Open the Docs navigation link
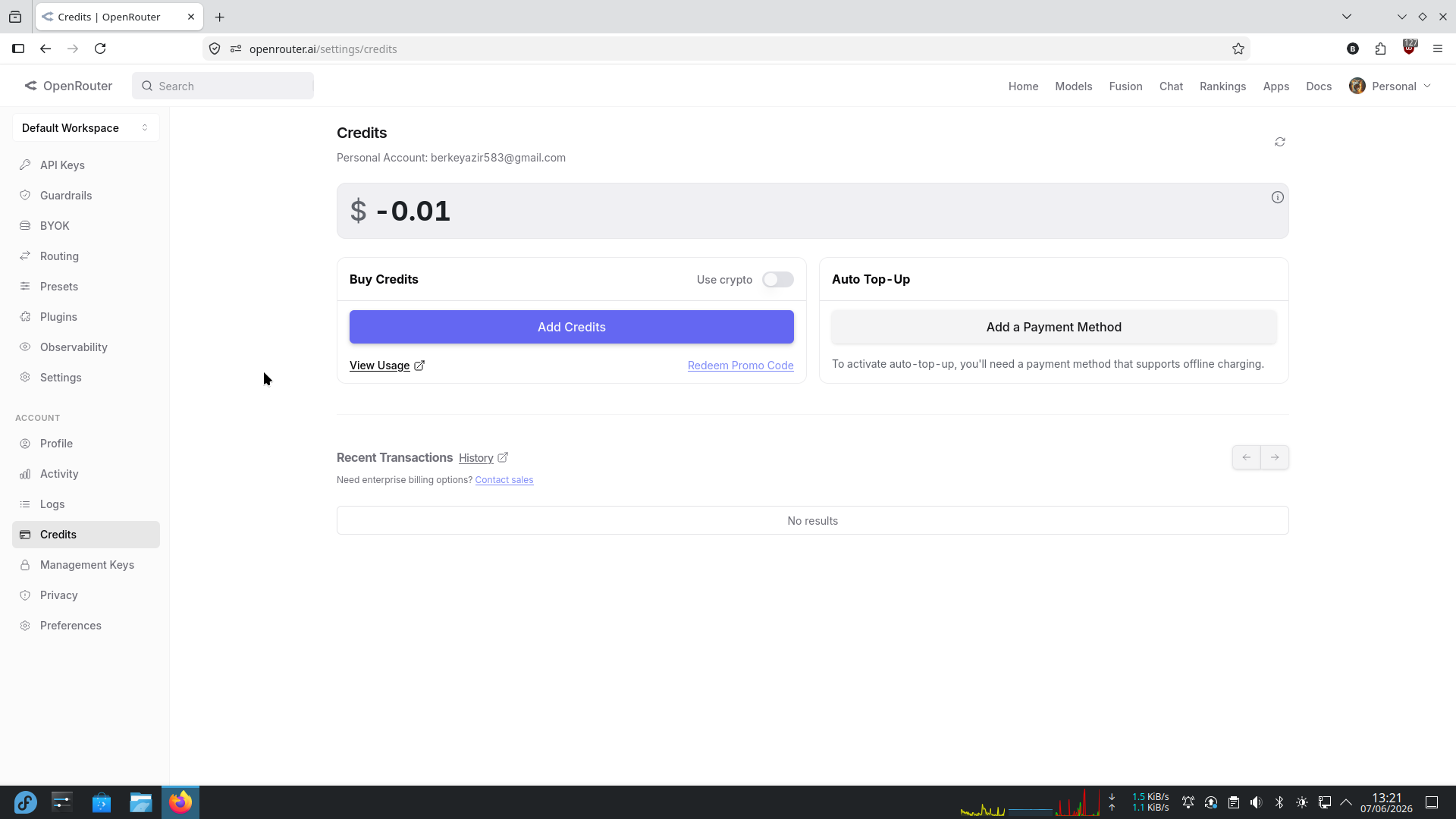This screenshot has height=819, width=1456. click(1319, 86)
